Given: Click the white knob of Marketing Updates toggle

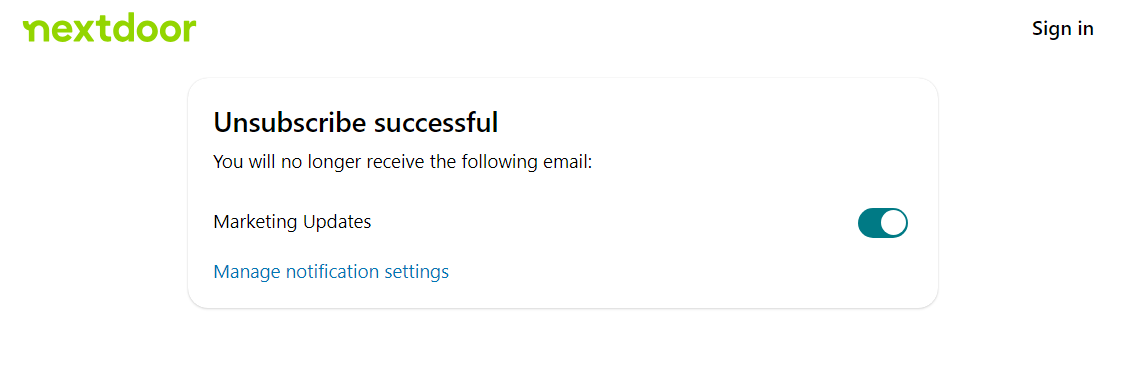Looking at the screenshot, I should tap(893, 223).
